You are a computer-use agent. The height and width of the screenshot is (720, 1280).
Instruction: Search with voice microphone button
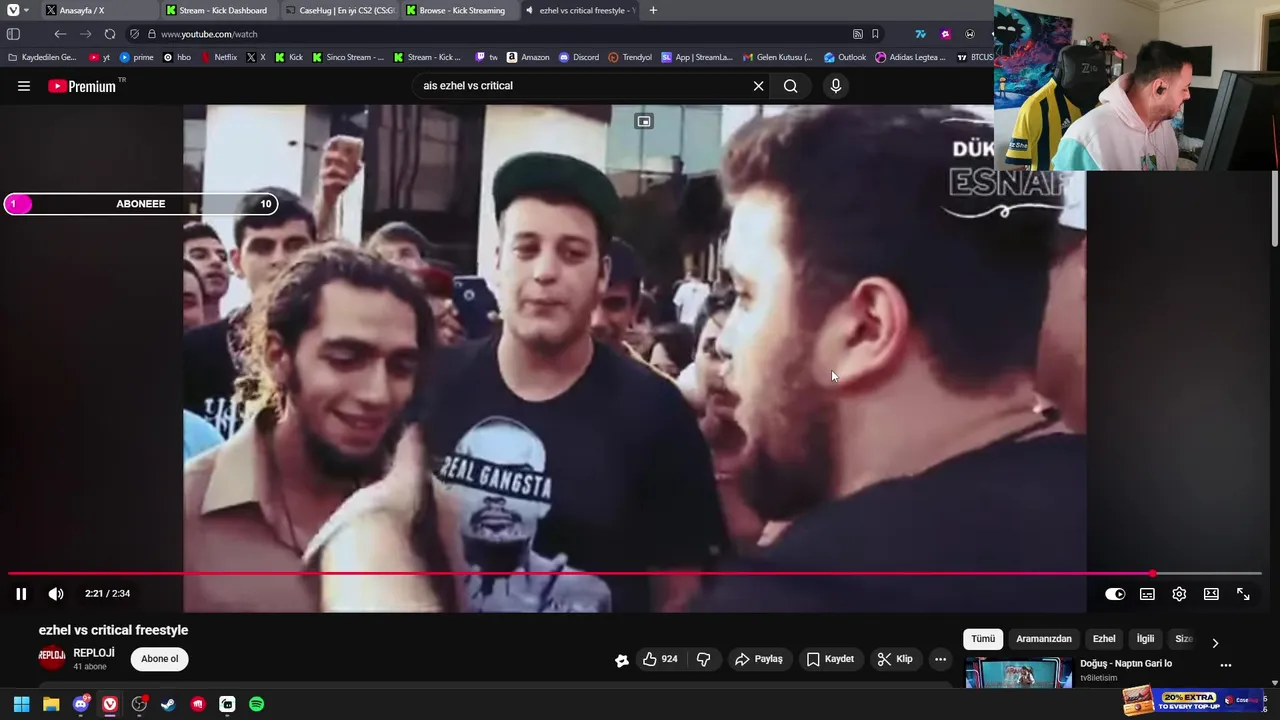[836, 86]
